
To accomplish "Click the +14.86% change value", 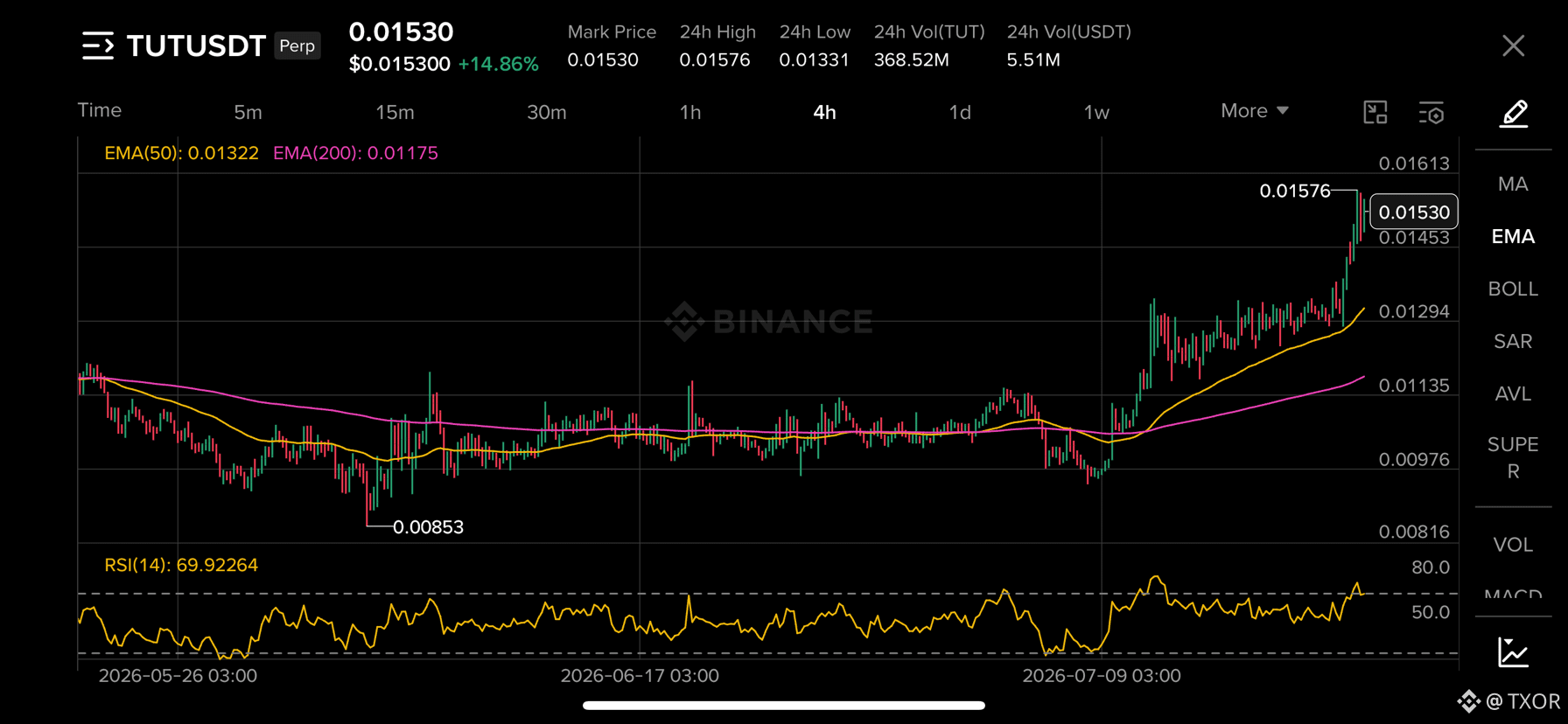I will [498, 64].
